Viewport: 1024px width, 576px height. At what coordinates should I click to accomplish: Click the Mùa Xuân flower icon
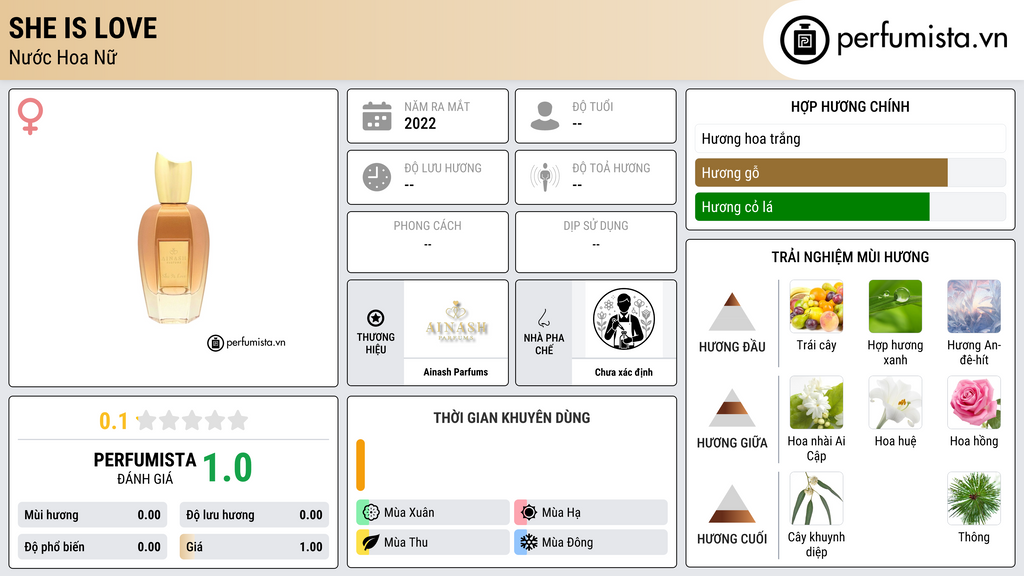[371, 513]
